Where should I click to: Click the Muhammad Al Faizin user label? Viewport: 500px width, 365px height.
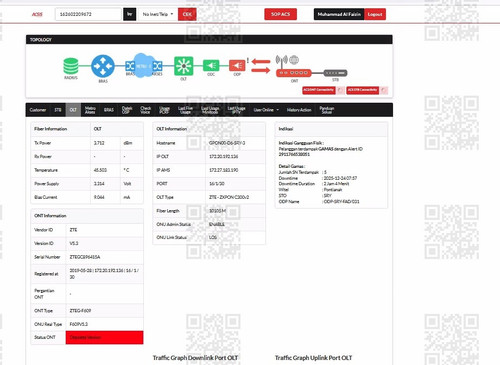[339, 14]
